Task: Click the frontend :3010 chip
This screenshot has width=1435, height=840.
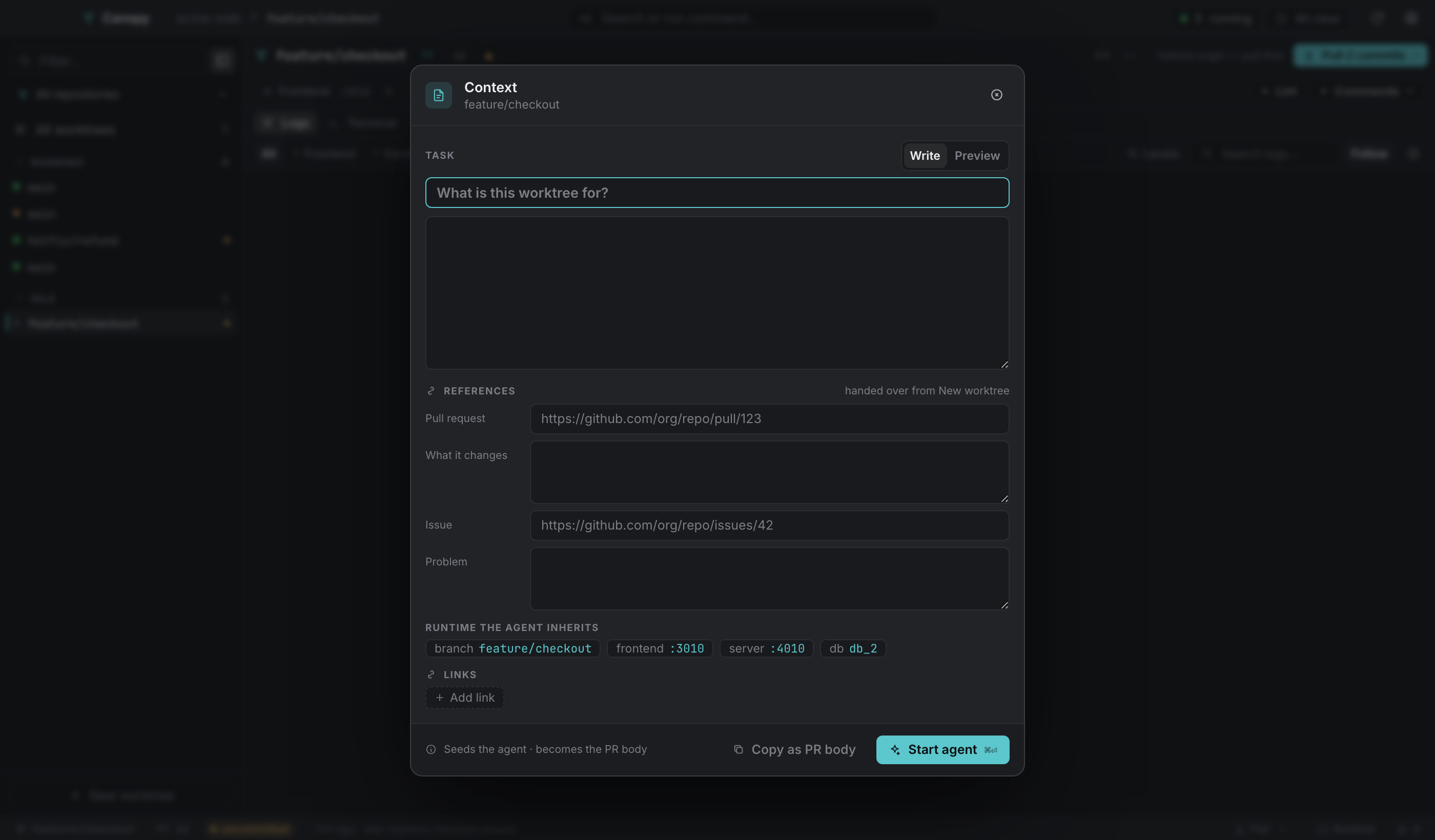Action: coord(660,649)
